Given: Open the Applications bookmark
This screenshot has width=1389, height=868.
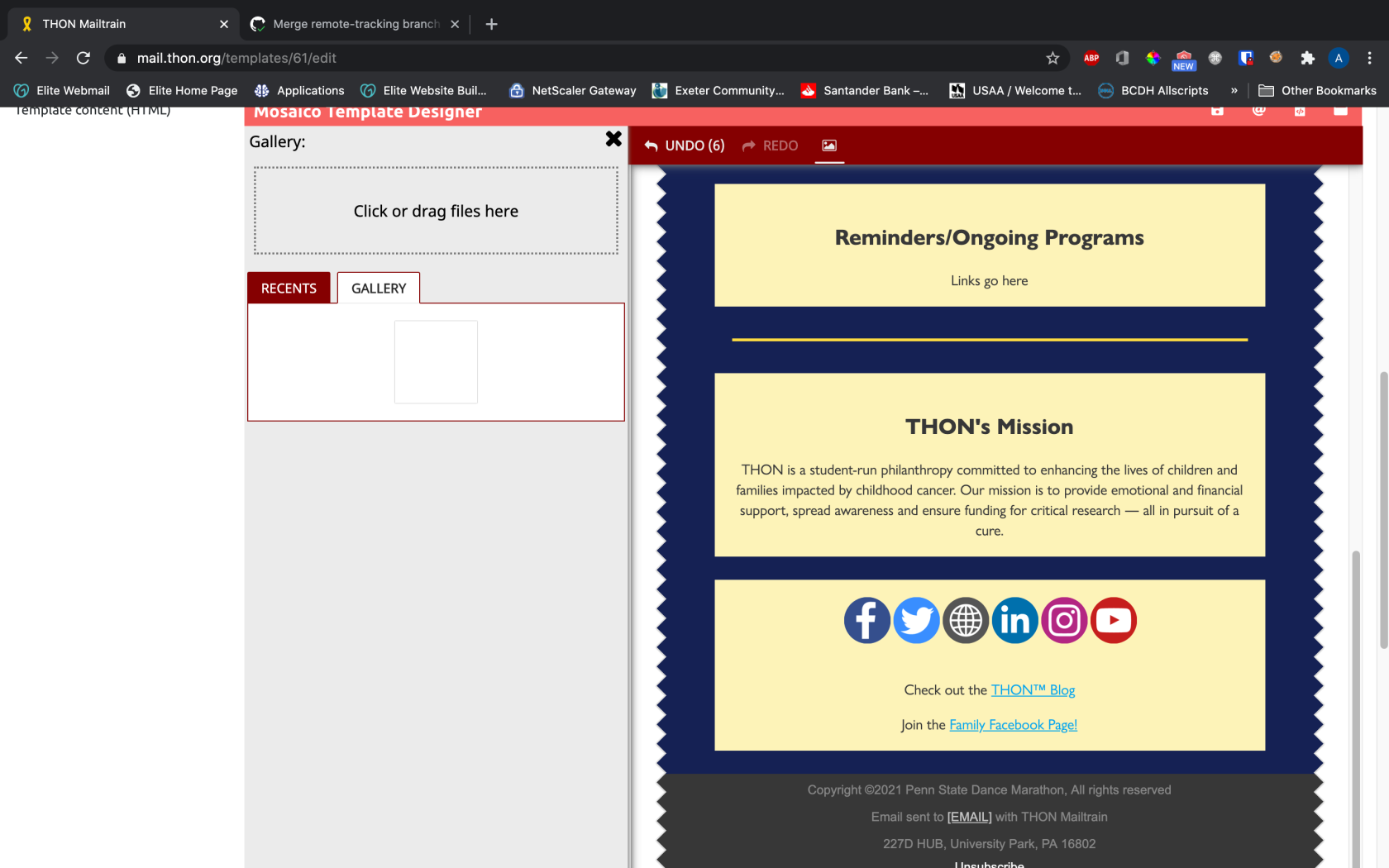Looking at the screenshot, I should coord(299,90).
